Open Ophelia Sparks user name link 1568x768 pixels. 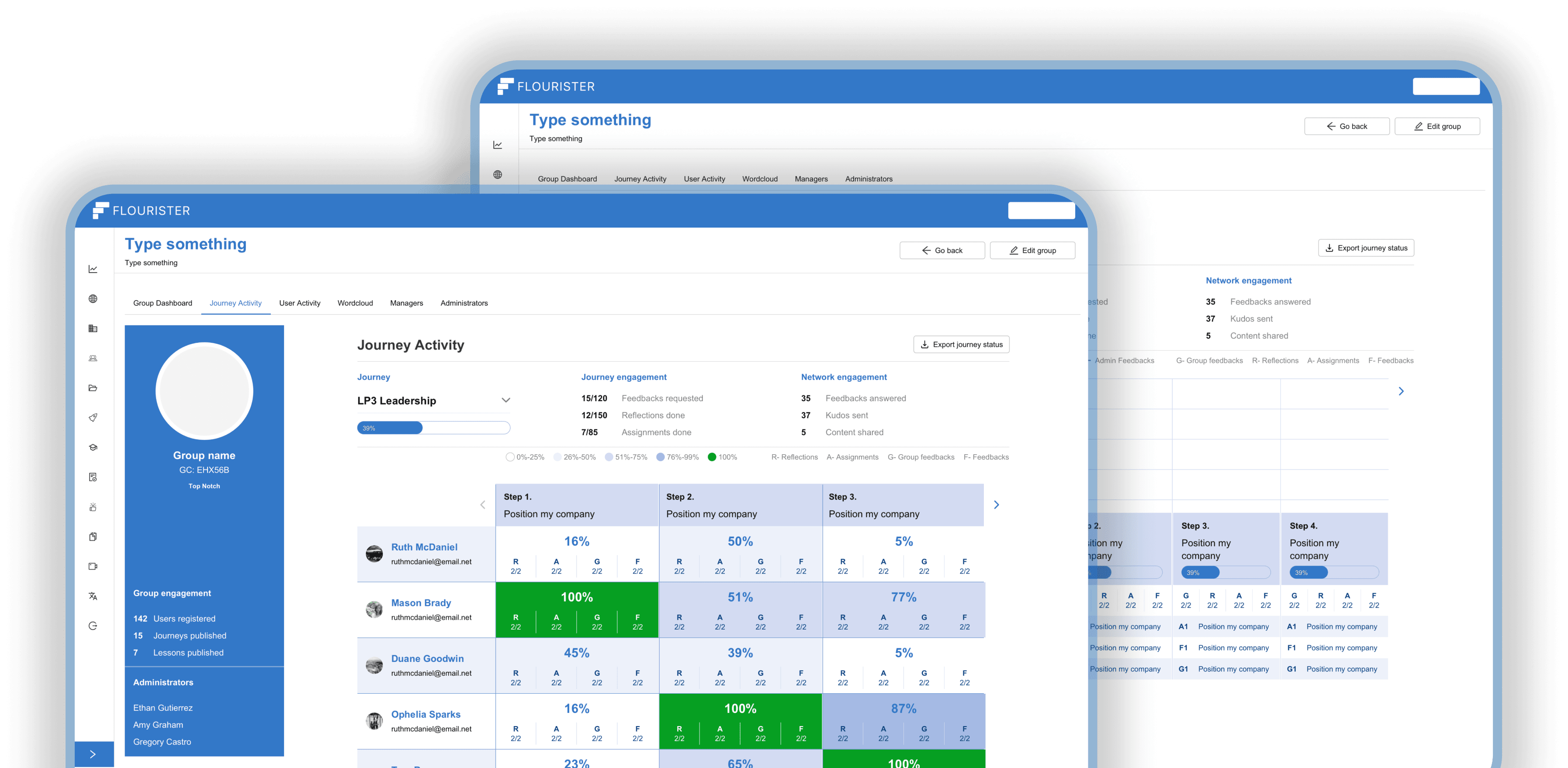426,714
